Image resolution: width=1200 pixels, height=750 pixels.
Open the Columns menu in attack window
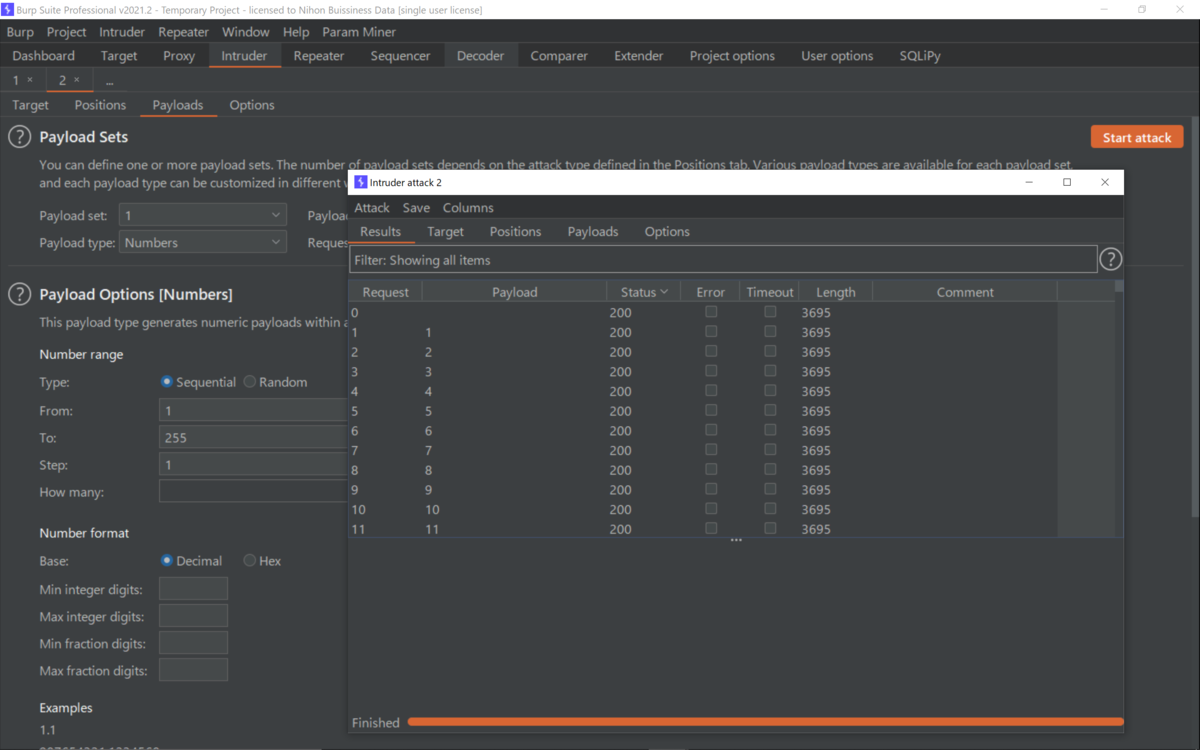coord(468,208)
